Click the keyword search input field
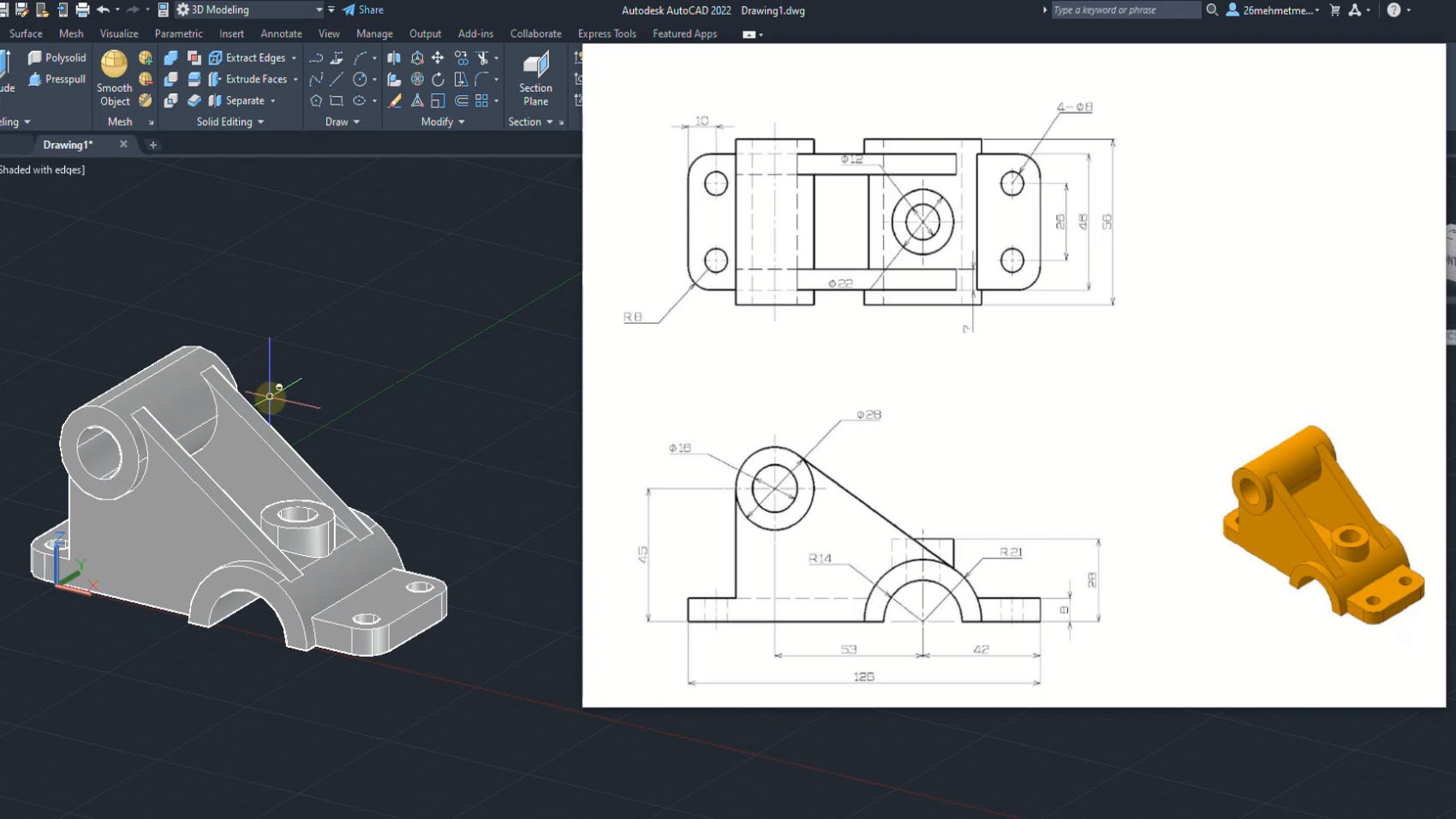This screenshot has width=1456, height=819. 1125,10
